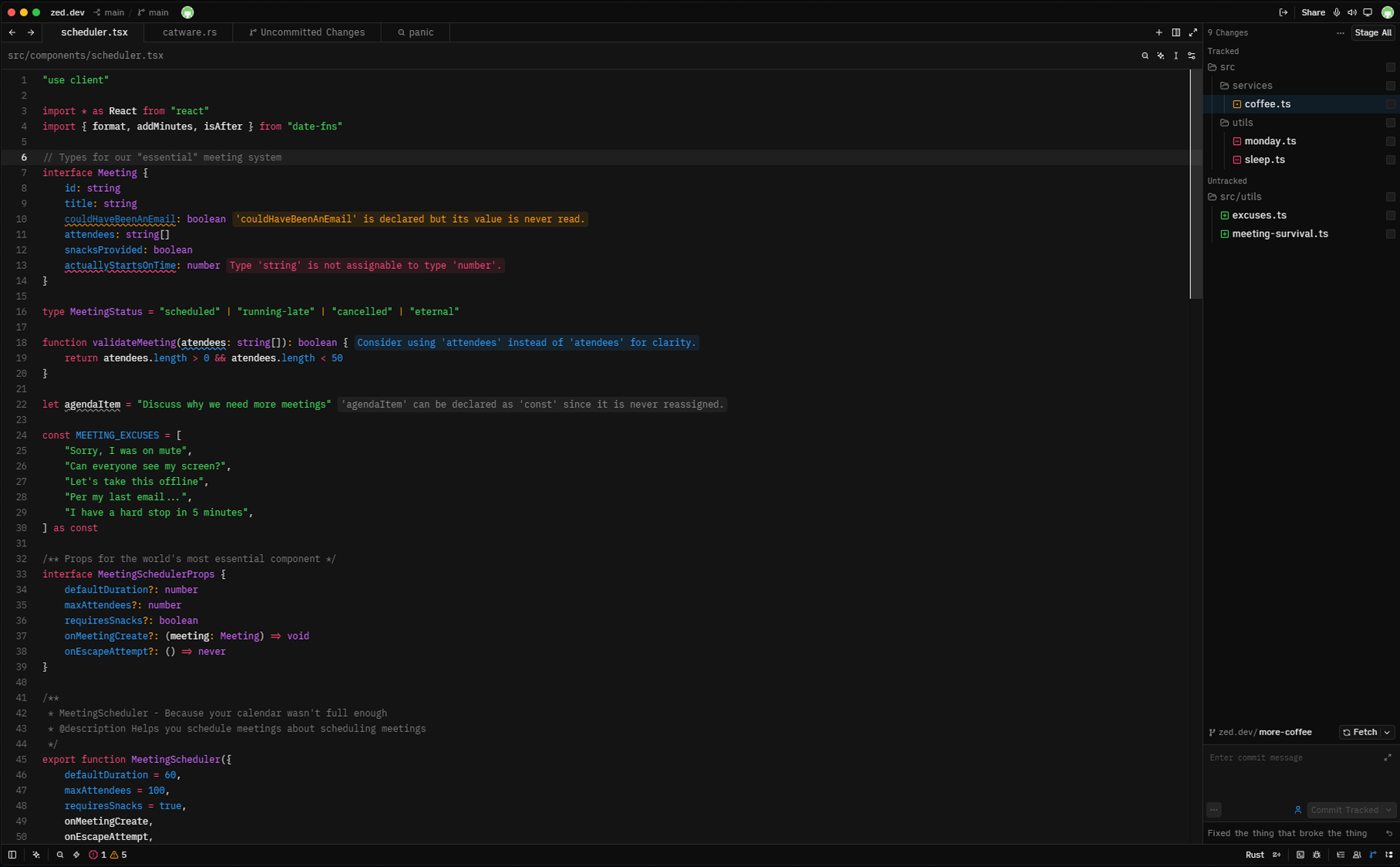Open the main branch picker in title bar
This screenshot has width=1400, height=867.
[153, 12]
